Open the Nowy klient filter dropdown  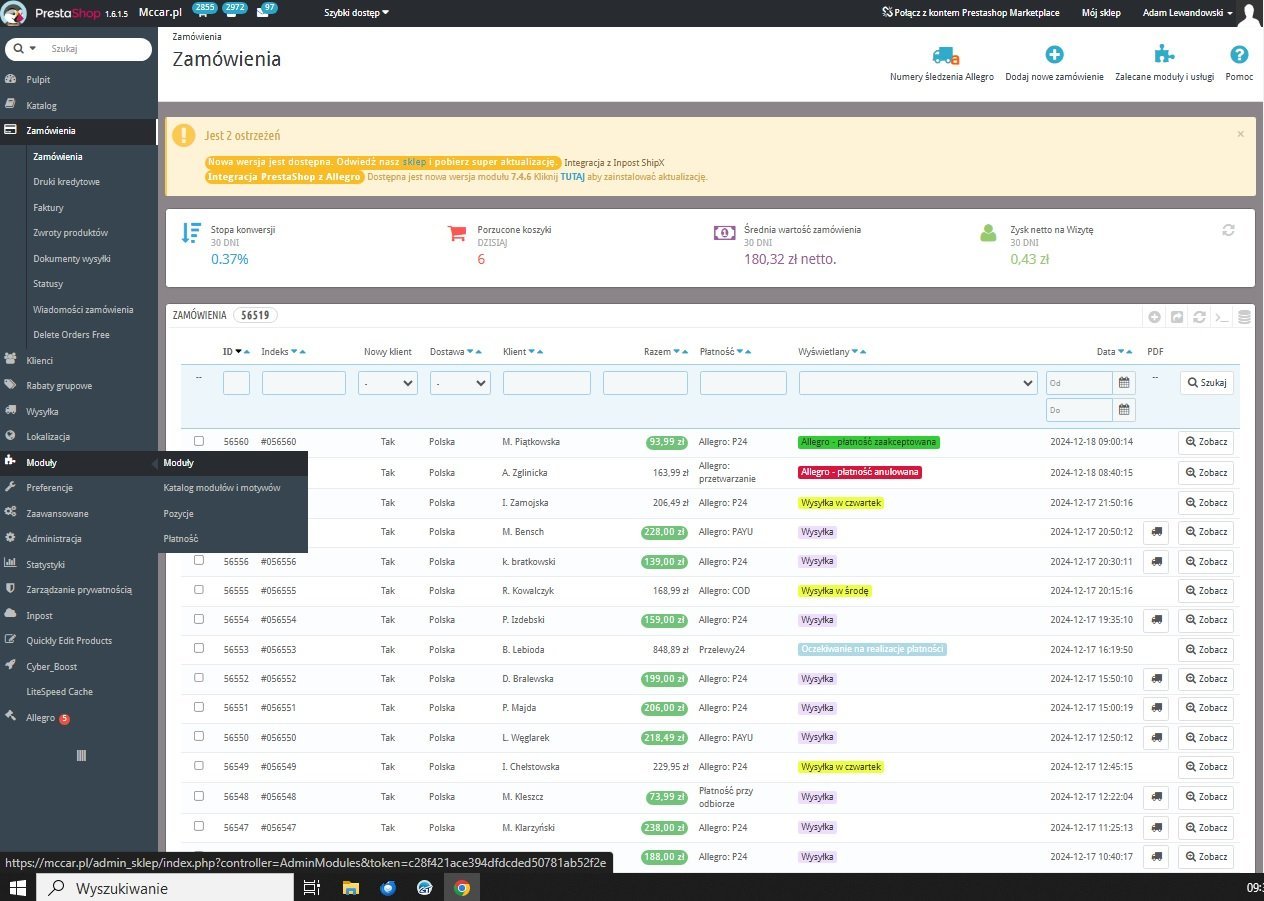(388, 383)
